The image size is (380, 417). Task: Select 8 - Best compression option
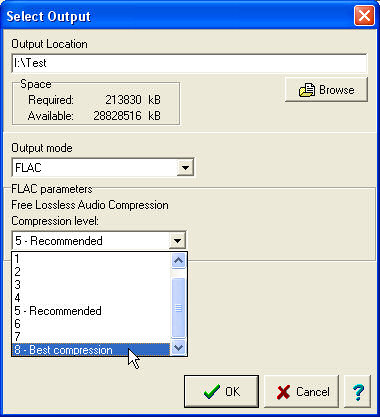point(91,350)
